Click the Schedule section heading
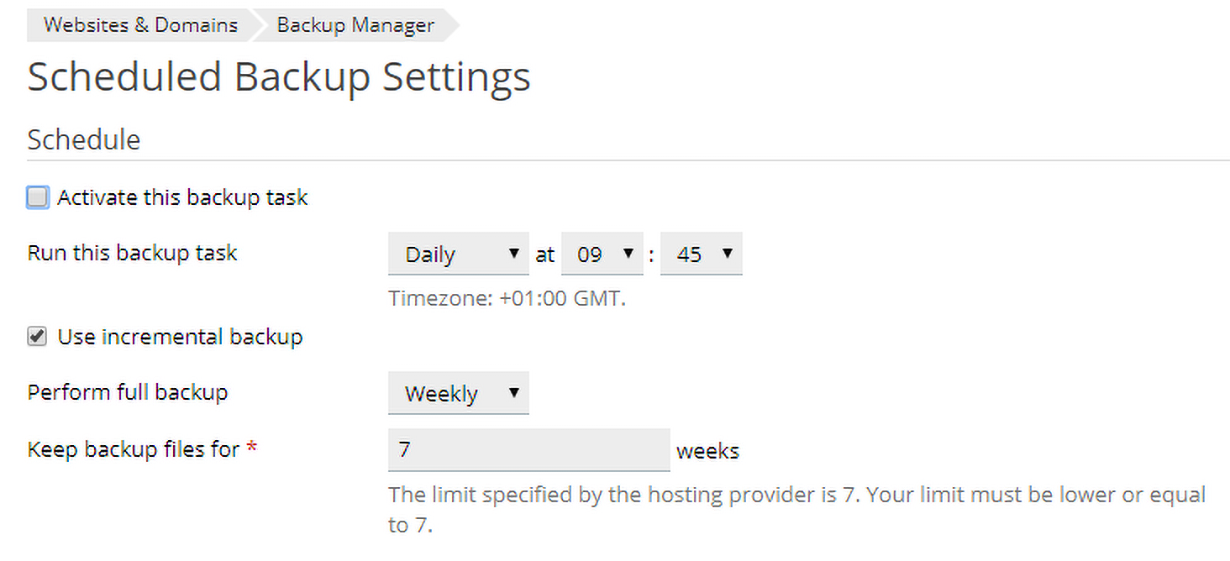This screenshot has height=561, width=1230. coord(84,140)
